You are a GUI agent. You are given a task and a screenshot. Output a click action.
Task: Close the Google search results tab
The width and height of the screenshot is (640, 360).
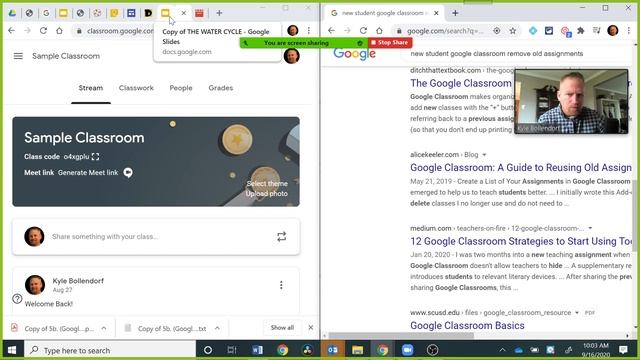(436, 13)
